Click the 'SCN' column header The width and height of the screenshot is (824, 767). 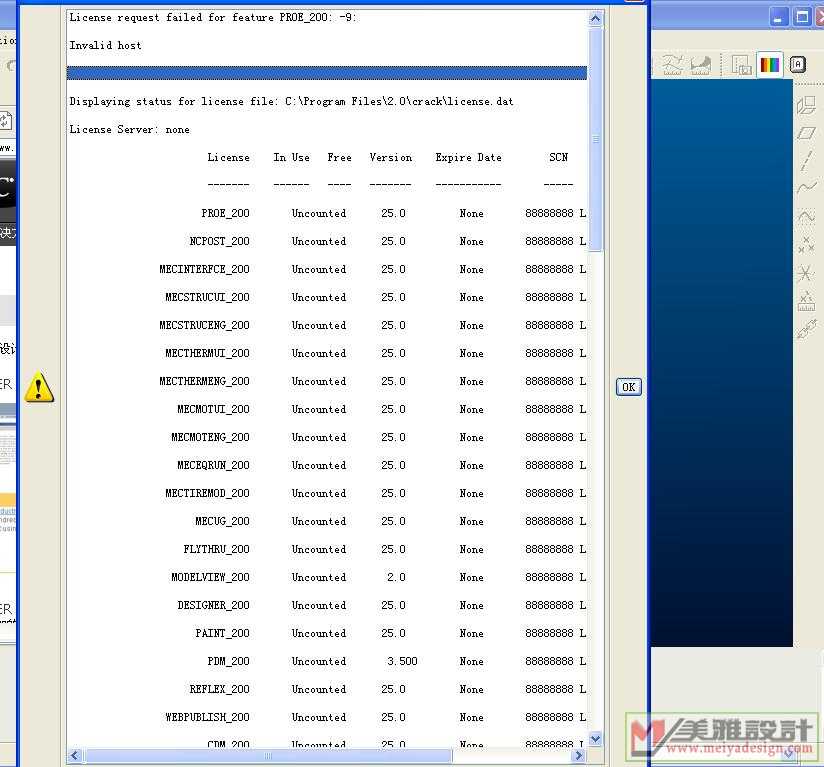[x=558, y=158]
